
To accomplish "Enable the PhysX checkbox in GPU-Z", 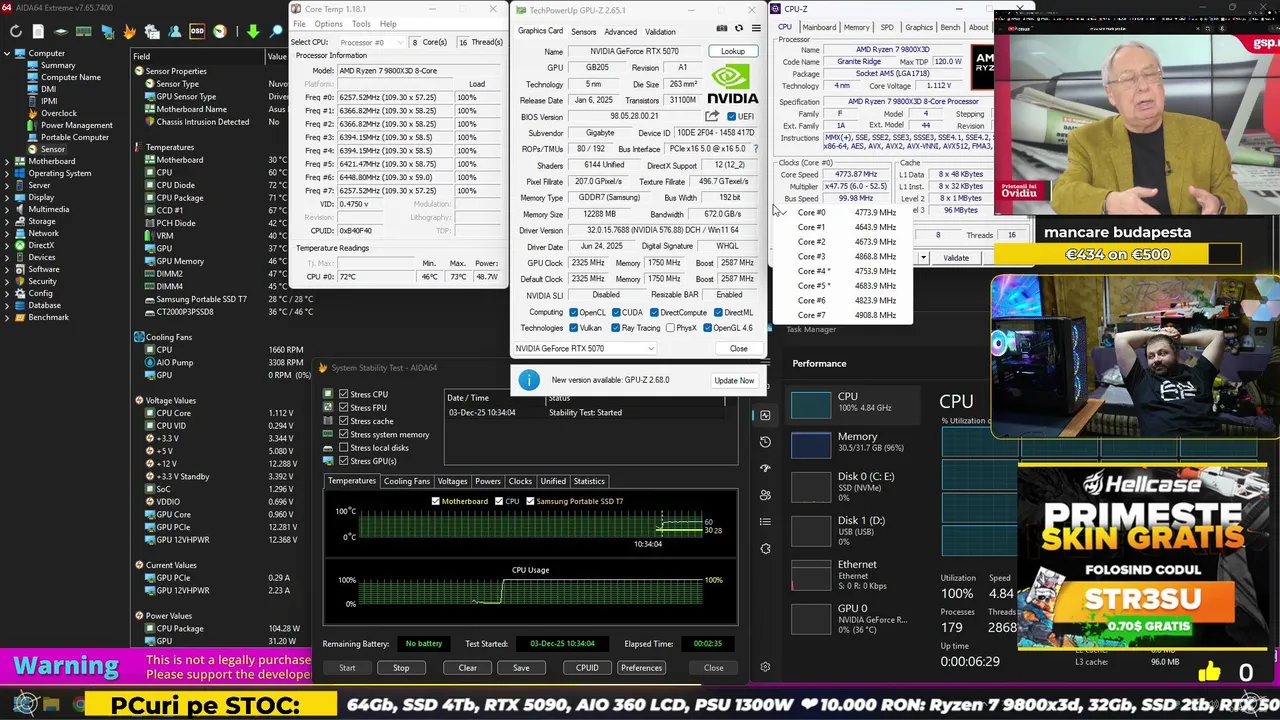I will pos(670,328).
